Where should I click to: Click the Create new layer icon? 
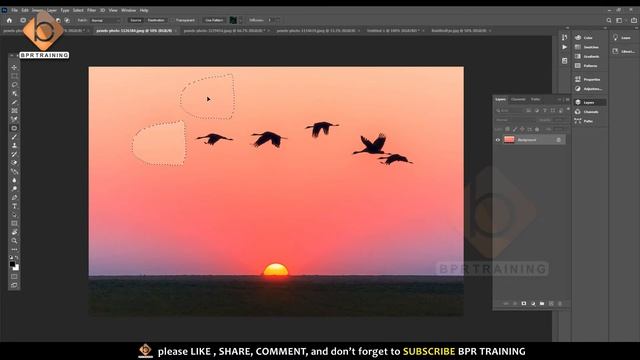tap(551, 303)
